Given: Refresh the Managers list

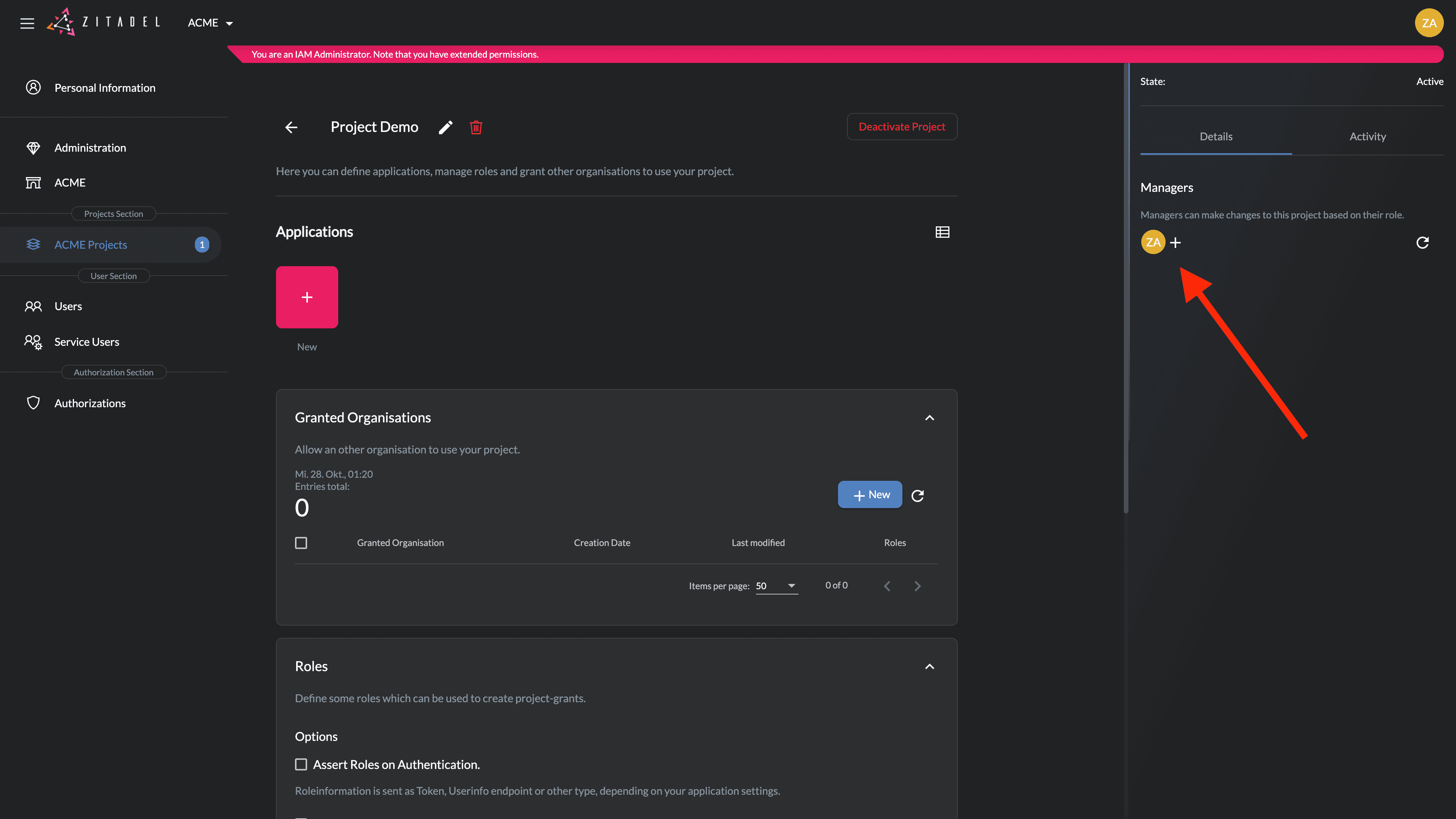Looking at the screenshot, I should click(x=1422, y=243).
